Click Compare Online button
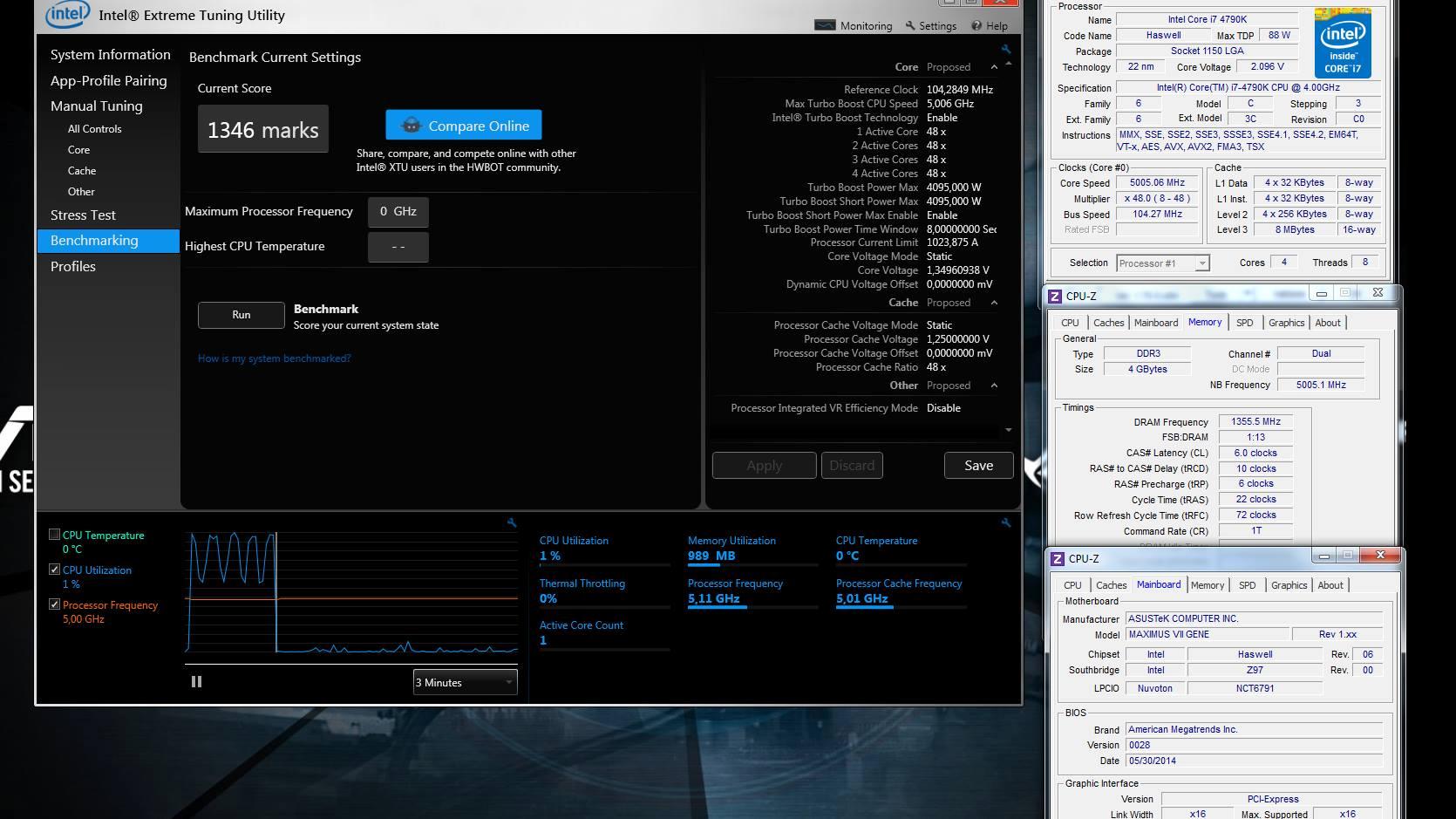The image size is (1456, 819). (464, 126)
